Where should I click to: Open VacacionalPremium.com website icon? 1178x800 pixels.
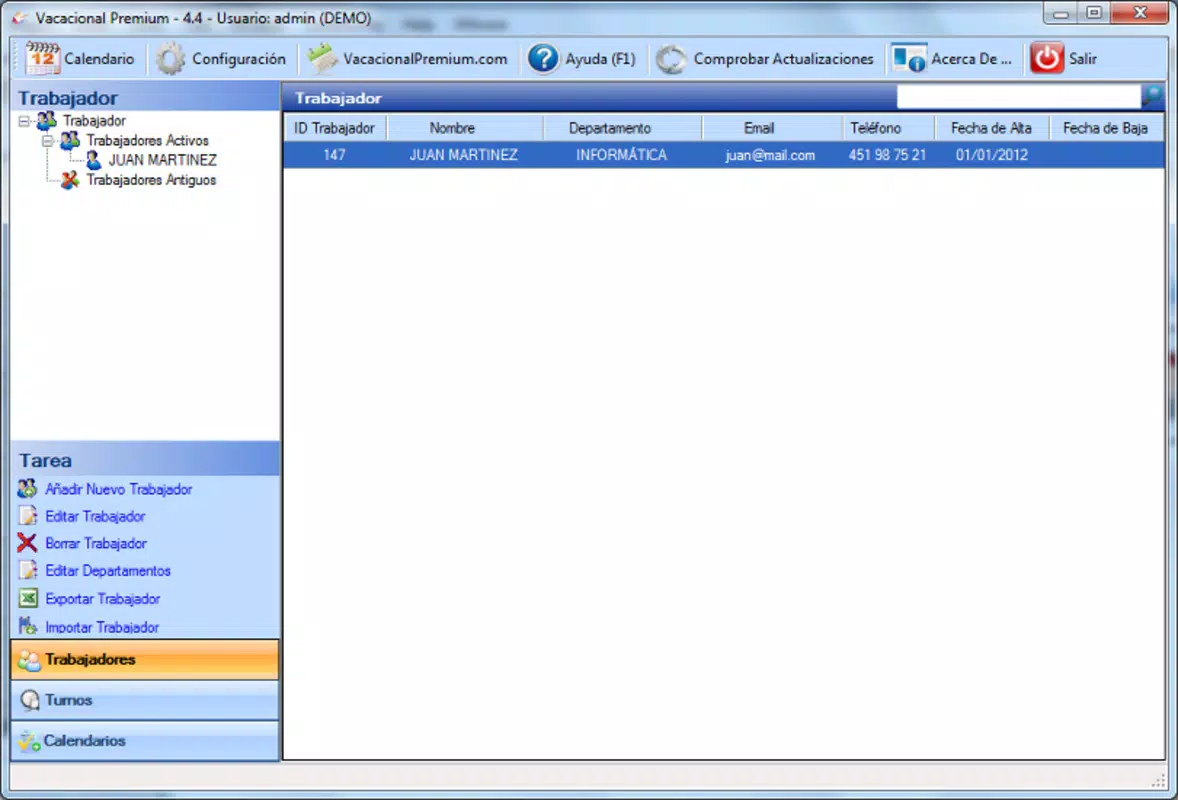(x=323, y=59)
